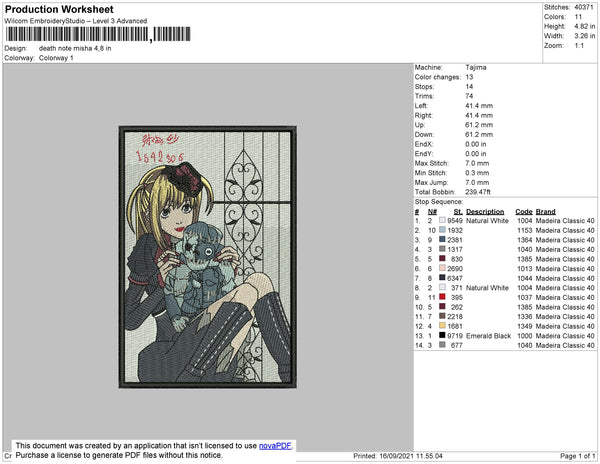Select the barcode under the worksheet title
Screen dimensions: 600x464
point(98,34)
